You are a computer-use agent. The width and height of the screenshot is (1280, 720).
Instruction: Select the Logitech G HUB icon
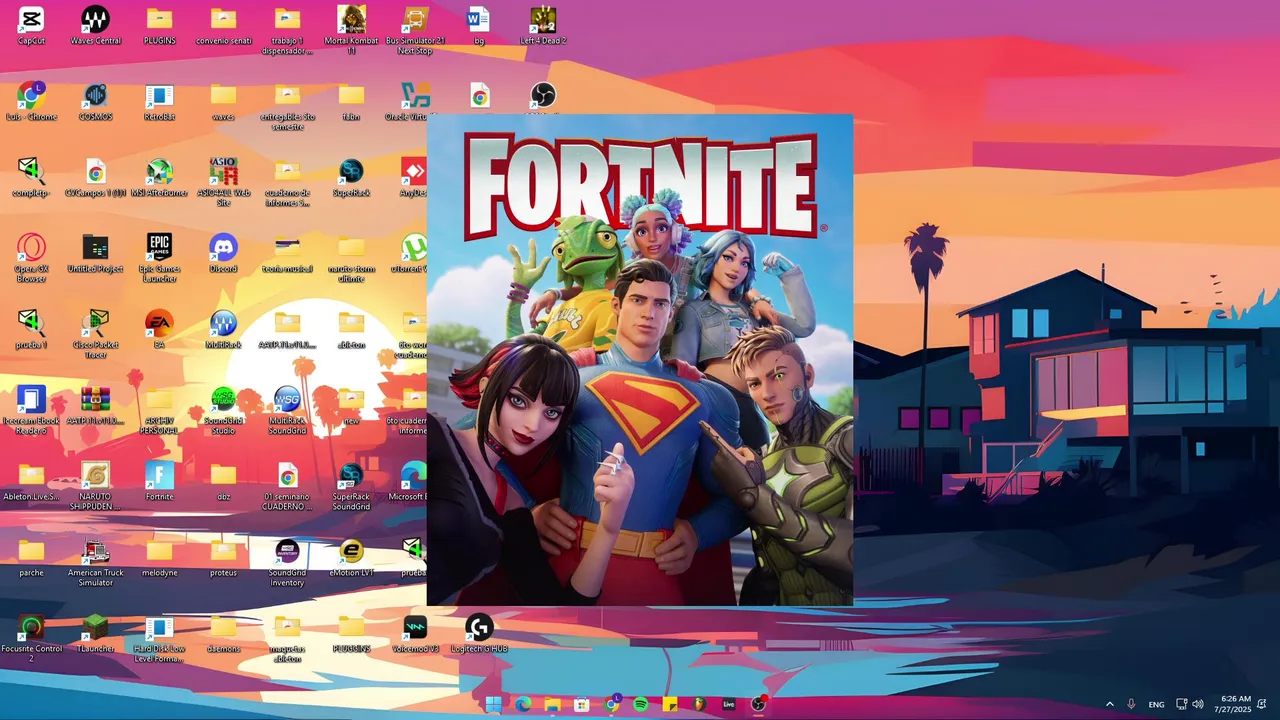click(x=479, y=634)
